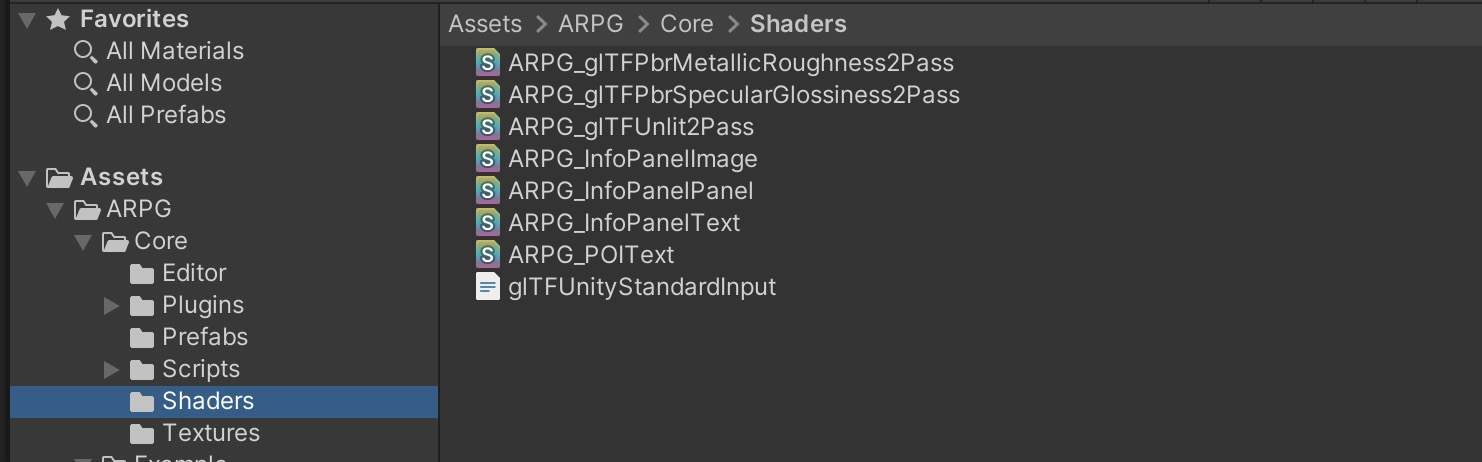Select the ARPG_glTFUnlit2Pass shader icon

coord(488,127)
